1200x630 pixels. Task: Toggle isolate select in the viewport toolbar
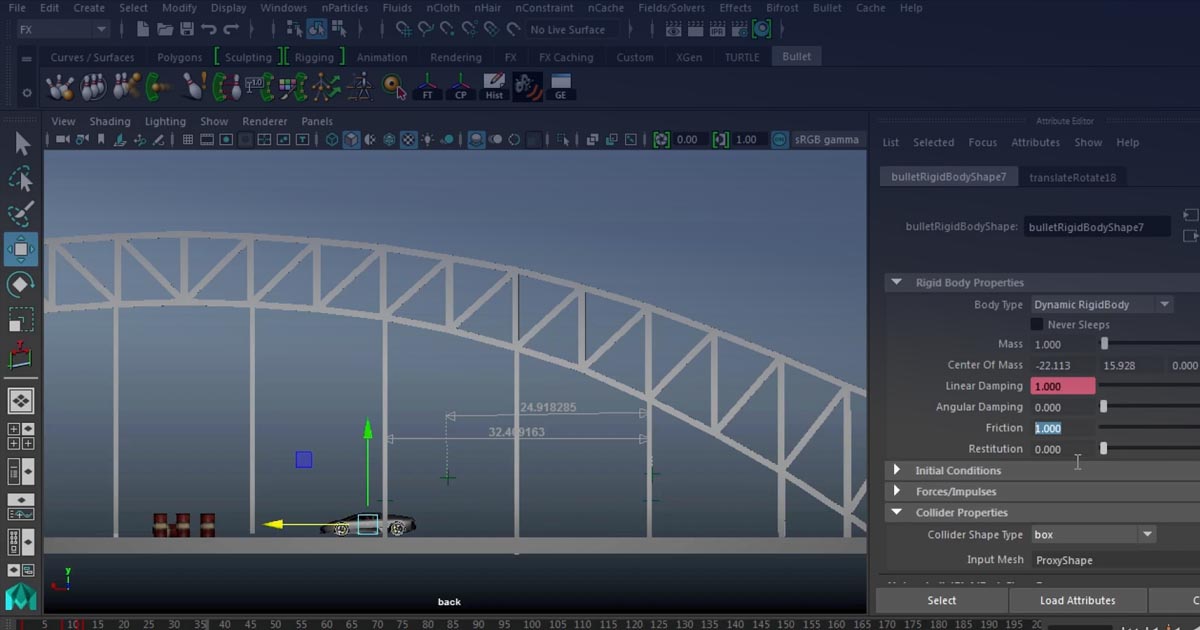(x=560, y=140)
